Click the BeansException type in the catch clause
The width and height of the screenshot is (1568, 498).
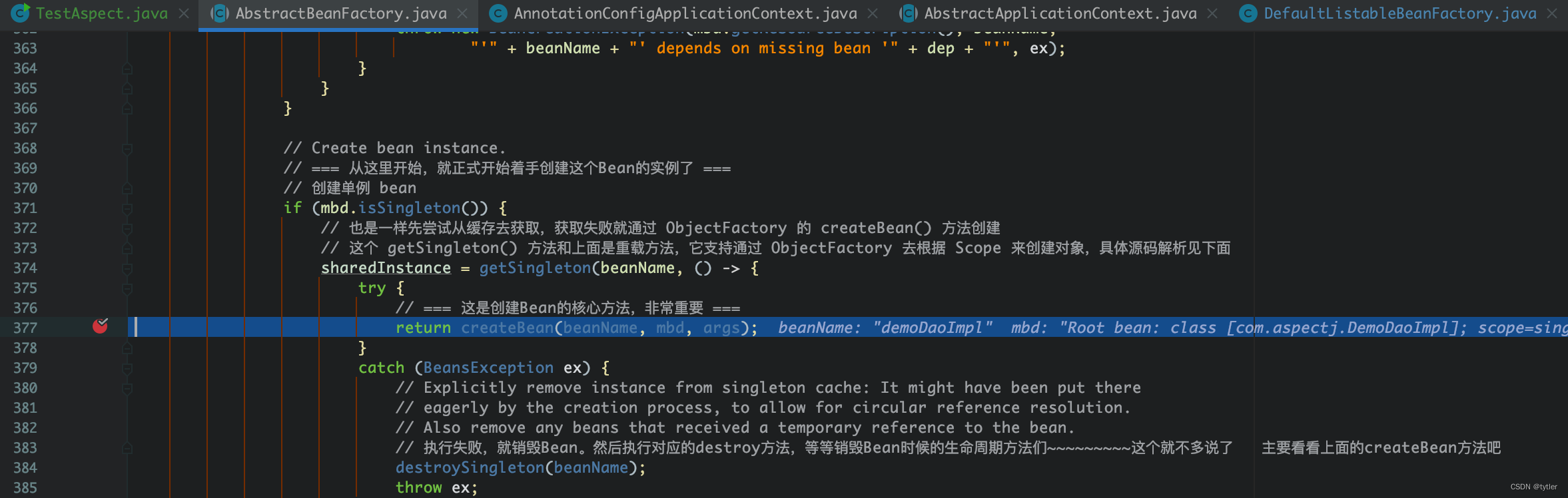point(488,368)
